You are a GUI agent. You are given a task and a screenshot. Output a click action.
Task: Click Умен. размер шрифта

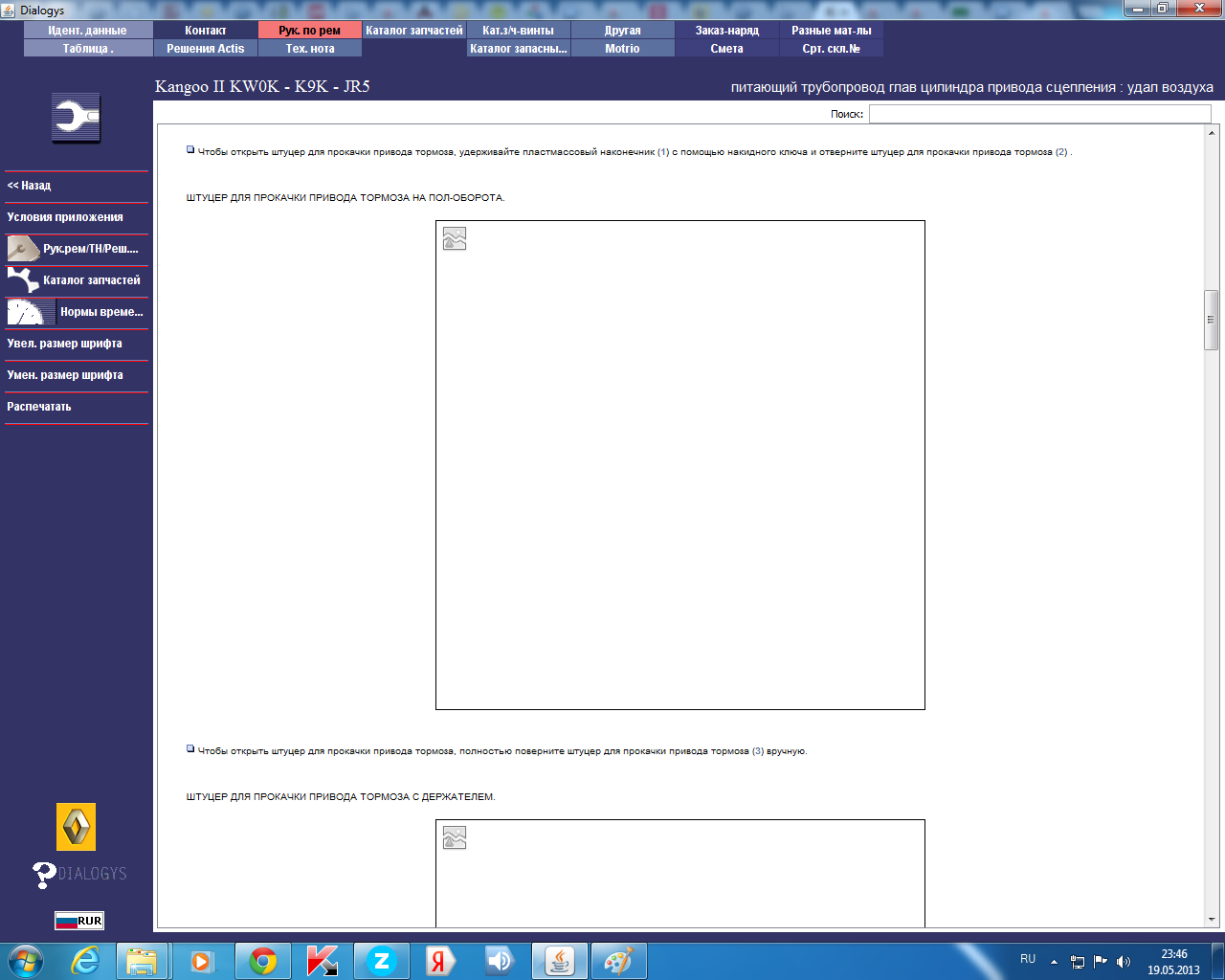(65, 375)
